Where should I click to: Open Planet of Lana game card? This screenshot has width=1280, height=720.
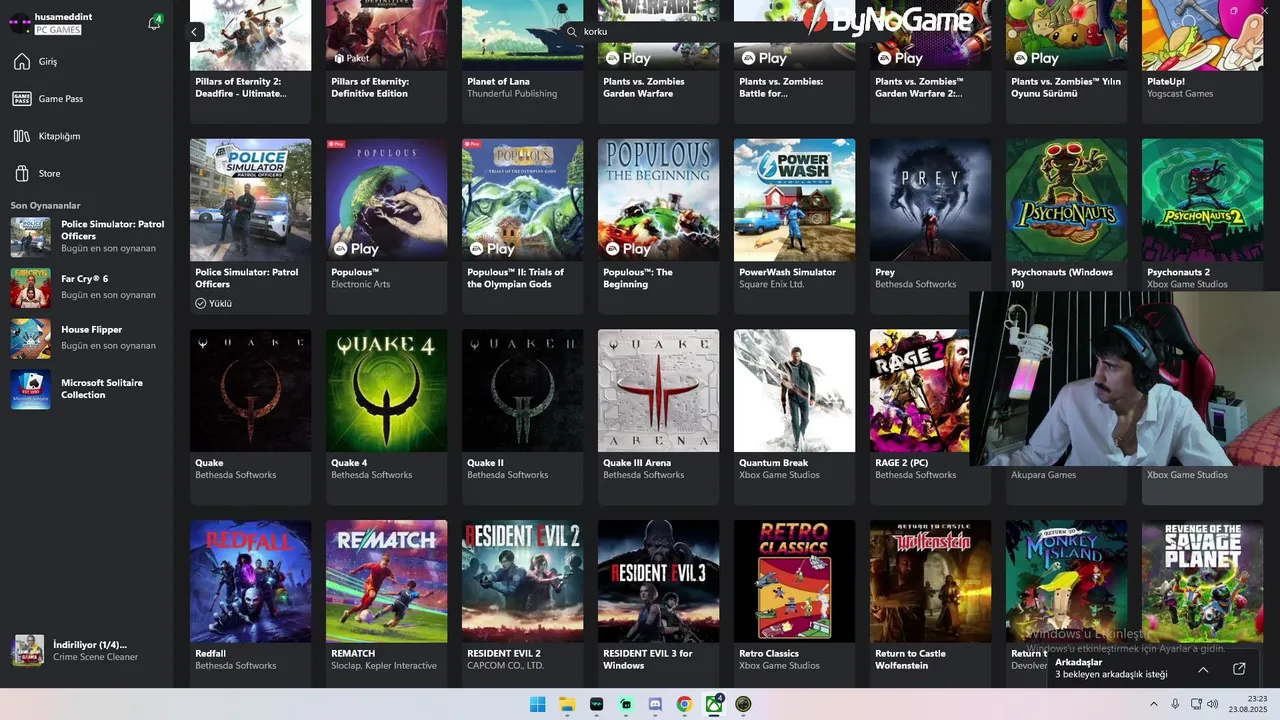click(522, 62)
